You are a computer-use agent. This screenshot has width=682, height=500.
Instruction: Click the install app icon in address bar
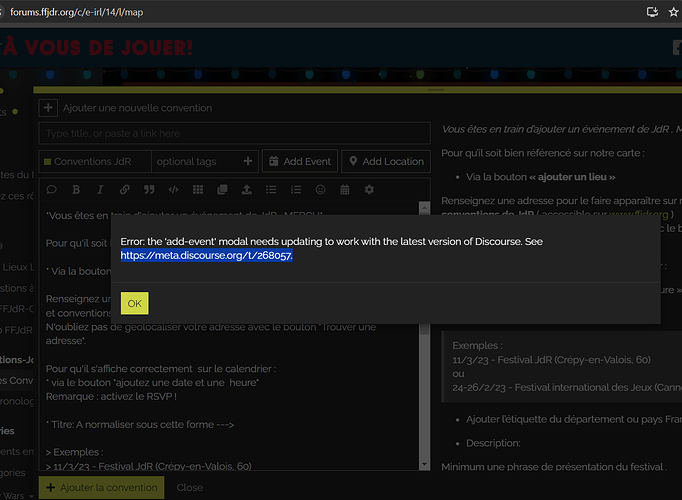652,12
